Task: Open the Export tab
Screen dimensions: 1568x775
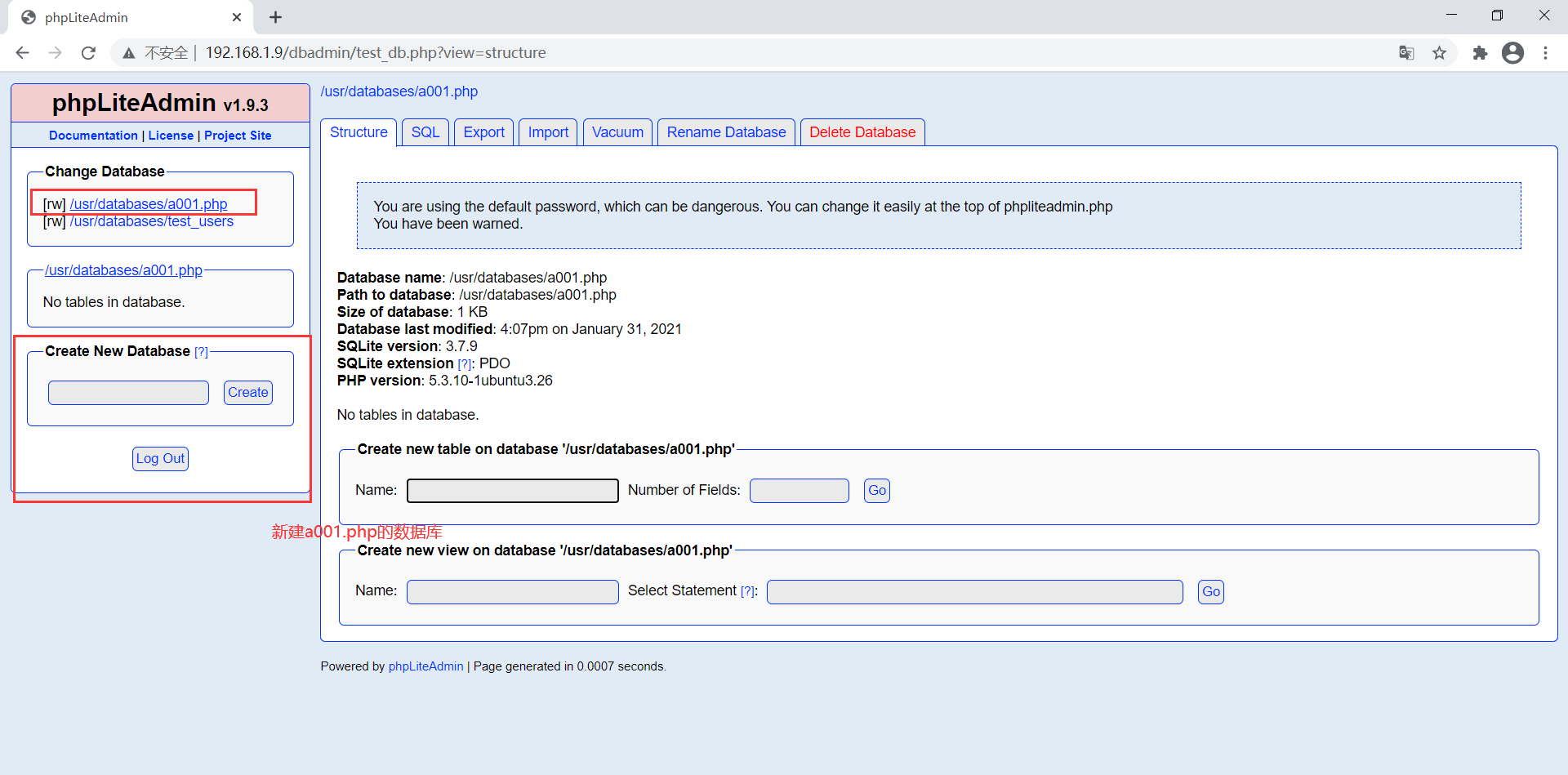Action: click(484, 132)
